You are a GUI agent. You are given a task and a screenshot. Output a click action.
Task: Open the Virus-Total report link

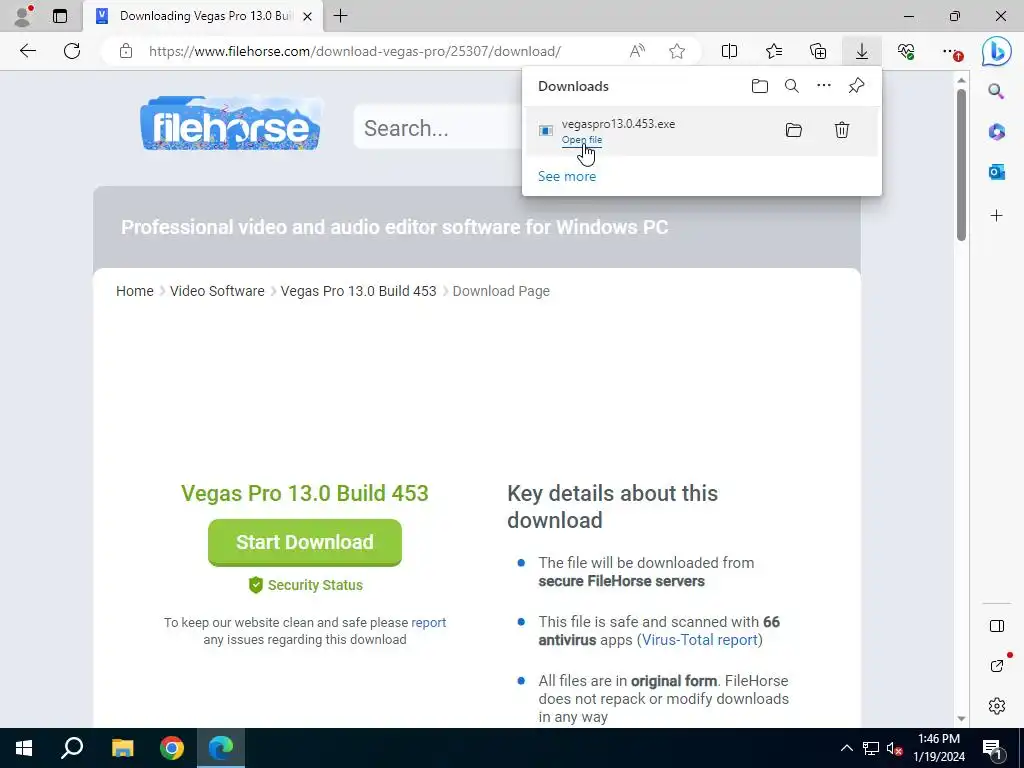(x=699, y=640)
